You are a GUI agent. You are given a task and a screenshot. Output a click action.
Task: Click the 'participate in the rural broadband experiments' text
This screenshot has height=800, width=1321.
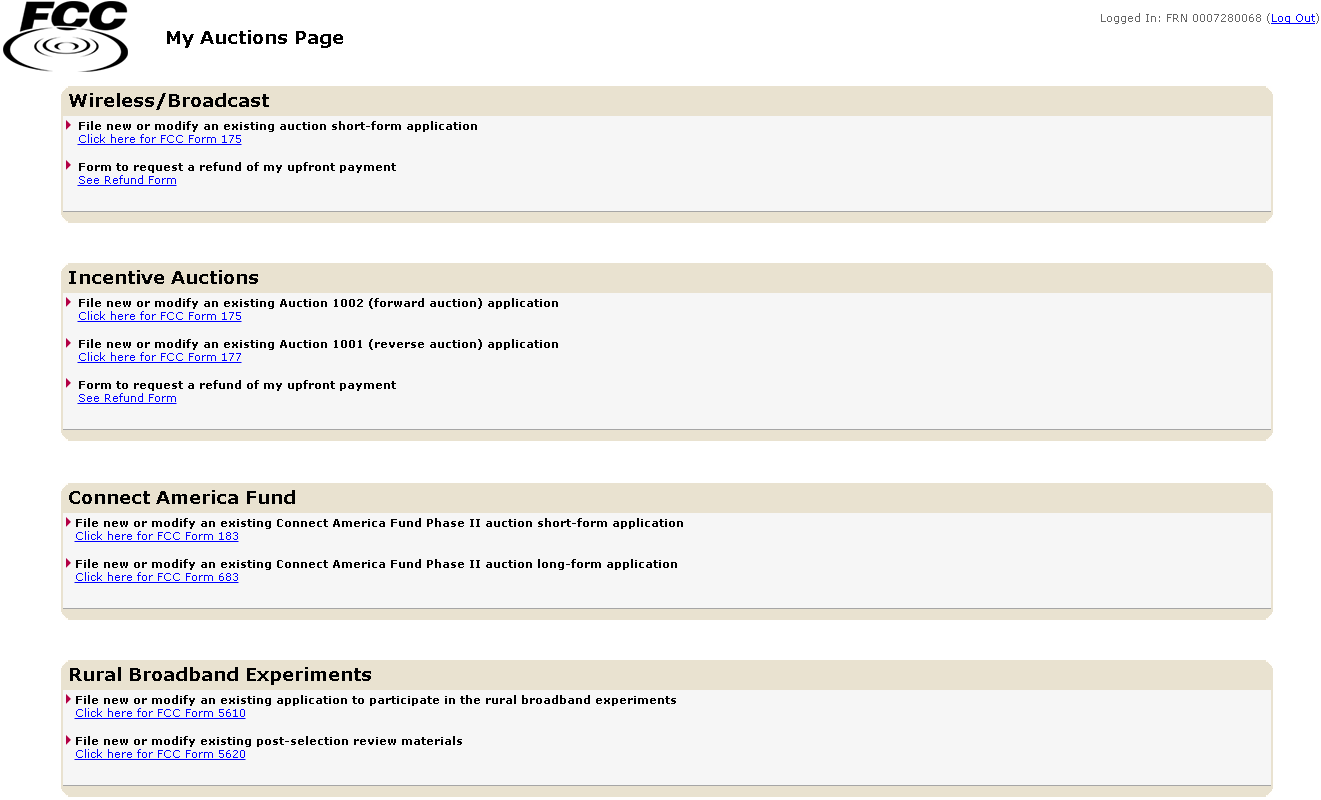(x=376, y=701)
